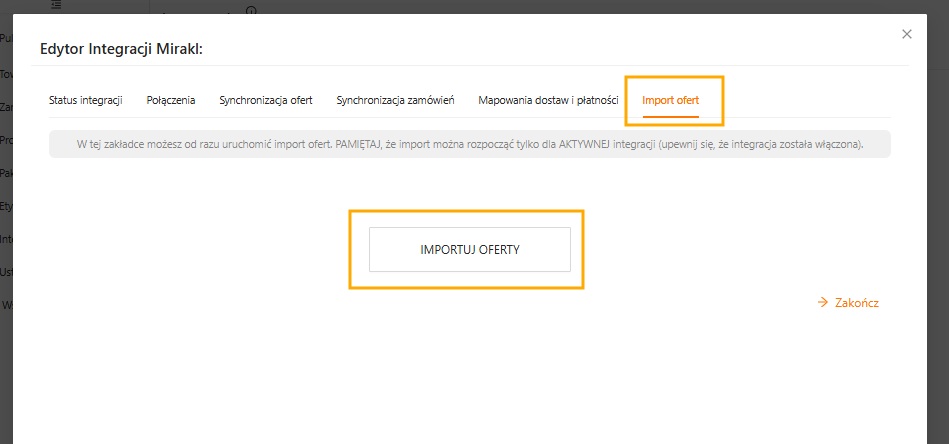Image resolution: width=949 pixels, height=444 pixels.
Task: Click the menu list icon above the dialog
Action: 55,5
